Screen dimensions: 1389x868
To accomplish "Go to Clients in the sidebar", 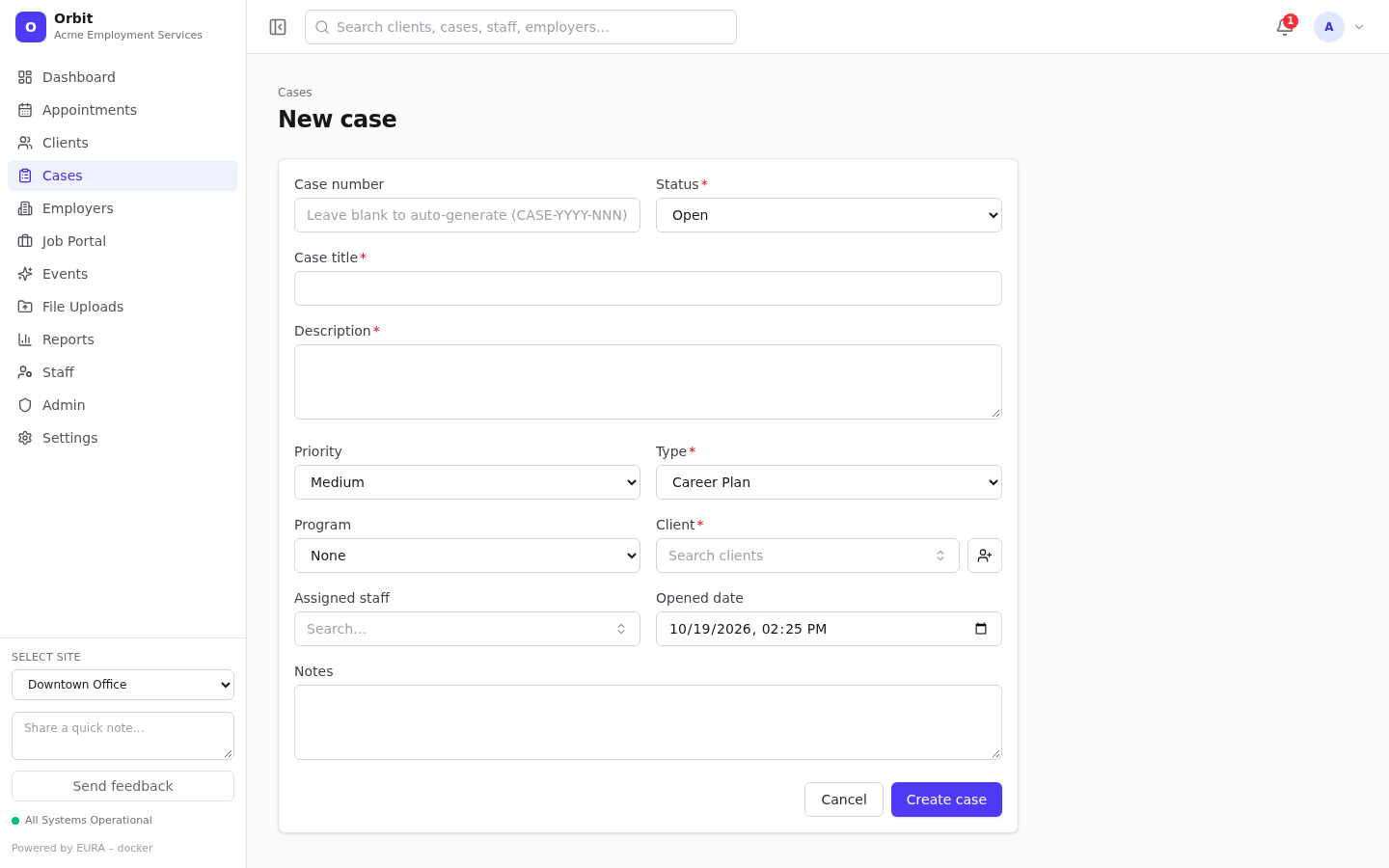I will 123,143.
